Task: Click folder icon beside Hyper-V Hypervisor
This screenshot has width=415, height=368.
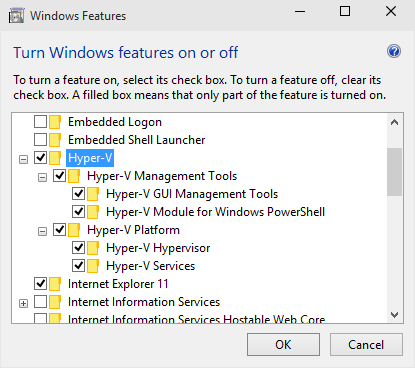Action: [93, 248]
